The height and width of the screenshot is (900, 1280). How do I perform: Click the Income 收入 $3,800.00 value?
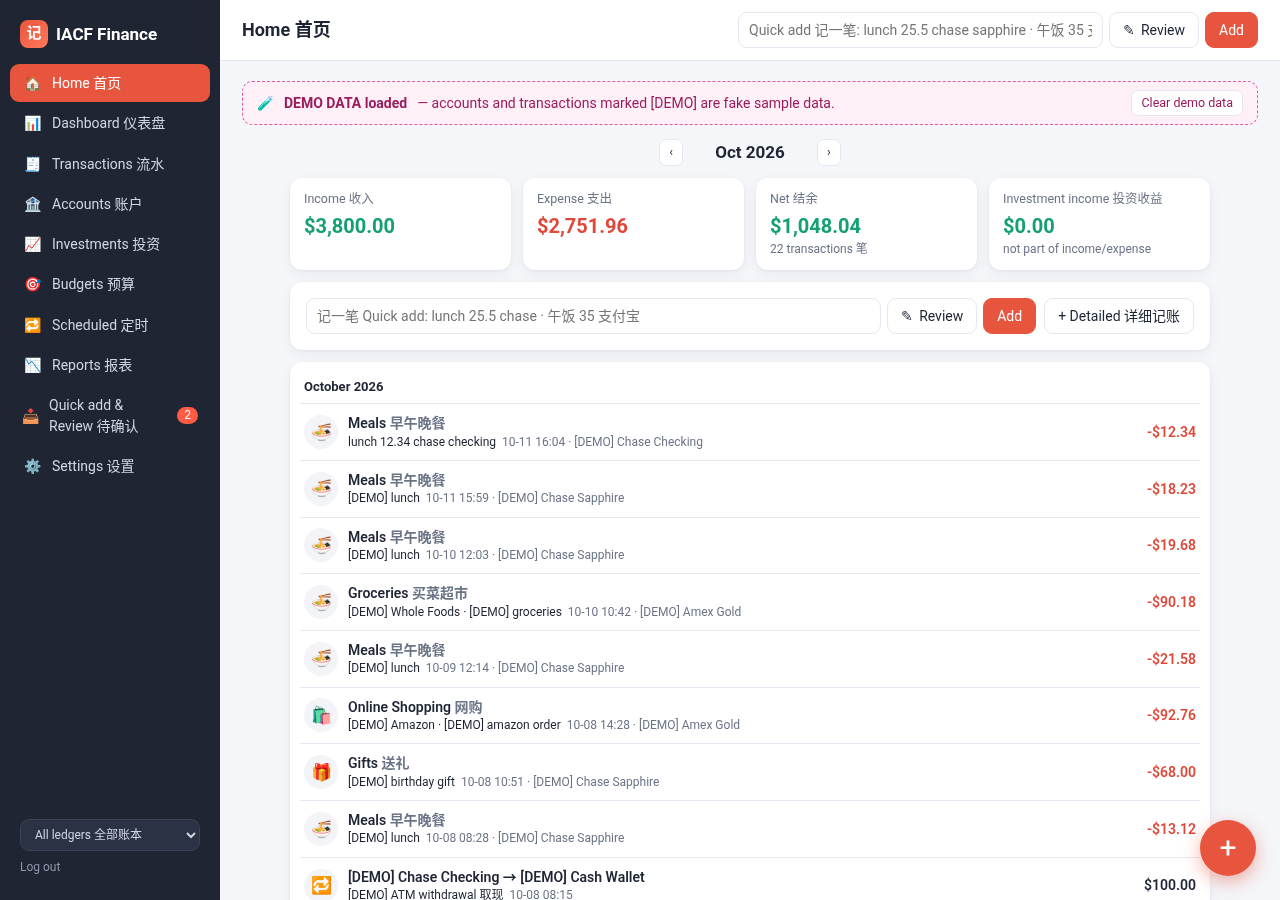[349, 226]
